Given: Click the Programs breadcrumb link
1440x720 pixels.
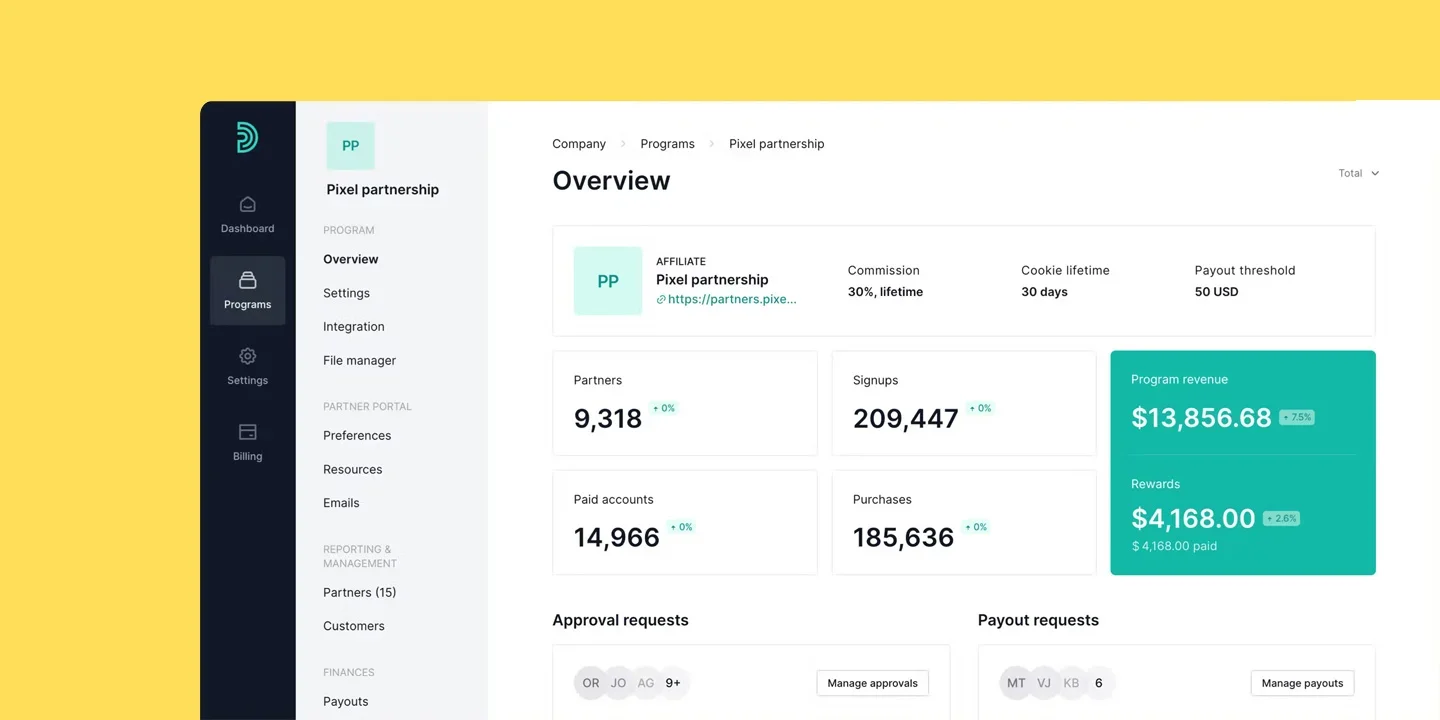Looking at the screenshot, I should (667, 144).
